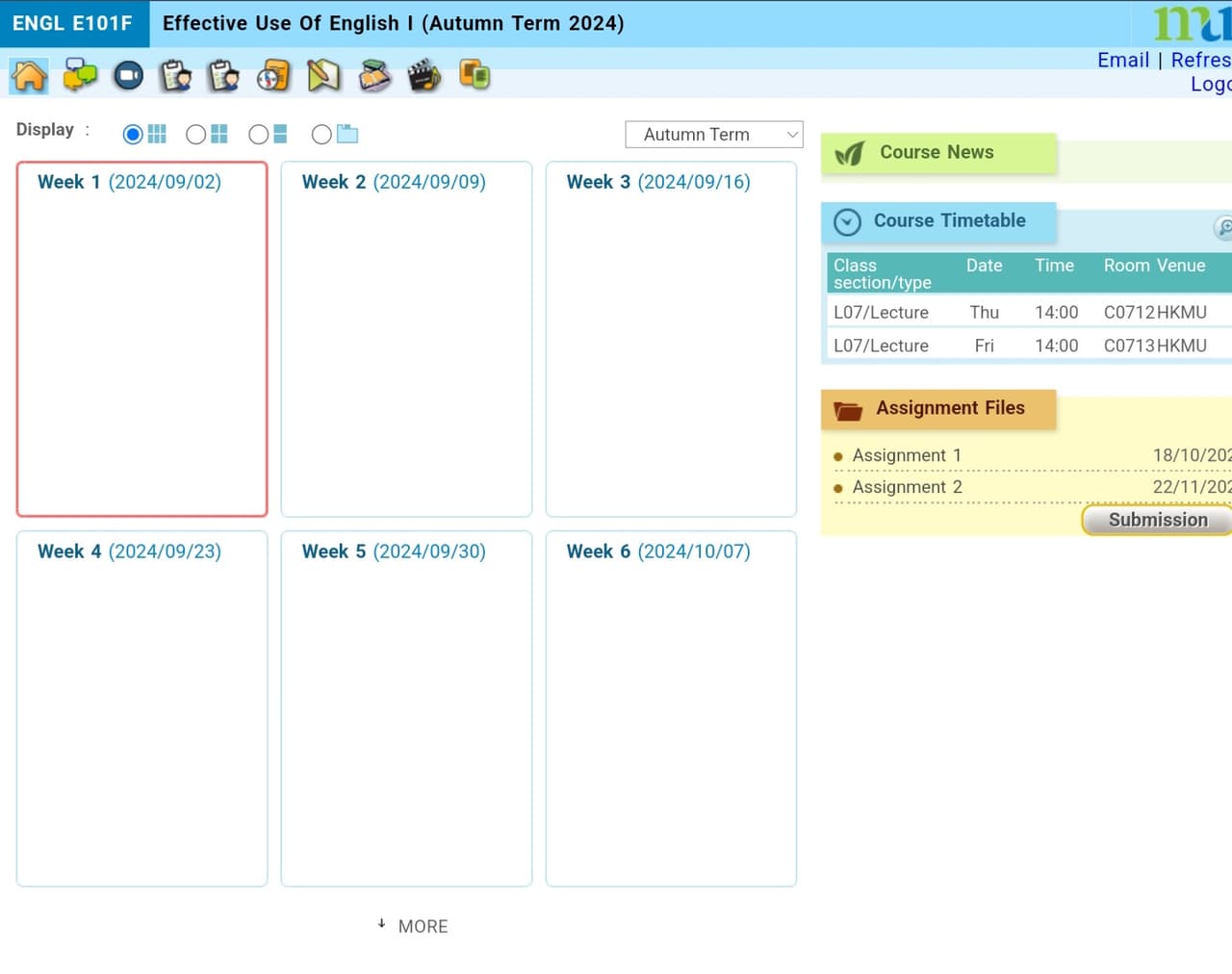The width and height of the screenshot is (1232, 974).
Task: Open the clapperboard multimedia icon
Action: (x=423, y=75)
